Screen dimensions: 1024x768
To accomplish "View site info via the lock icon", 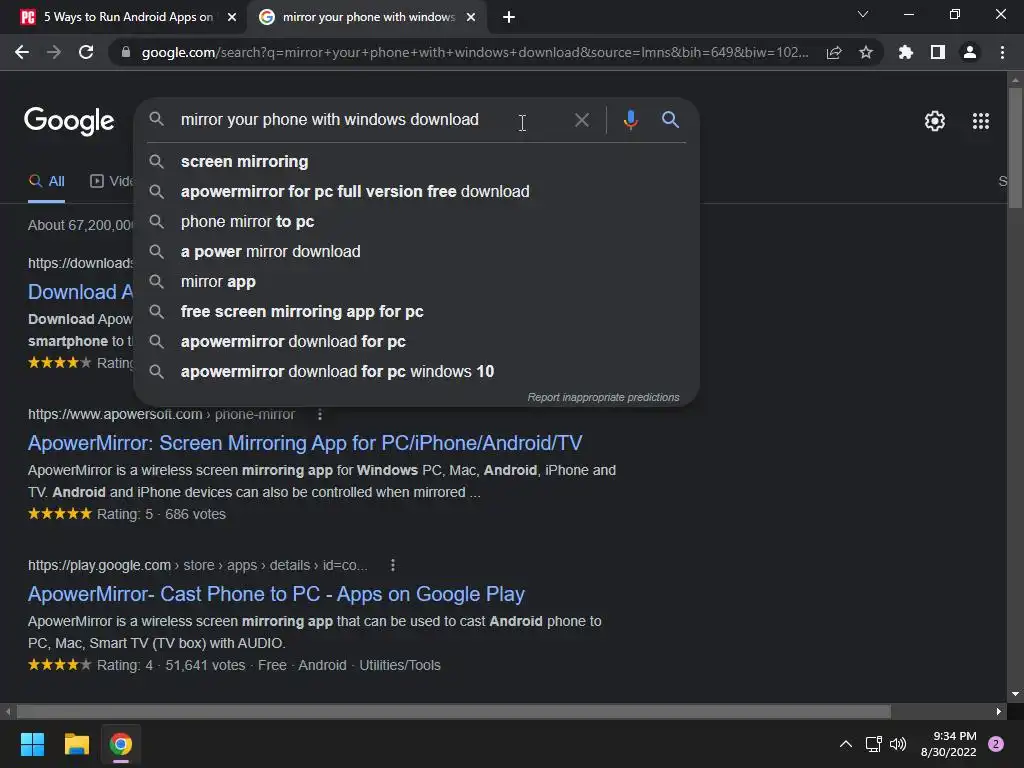I will click(126, 52).
